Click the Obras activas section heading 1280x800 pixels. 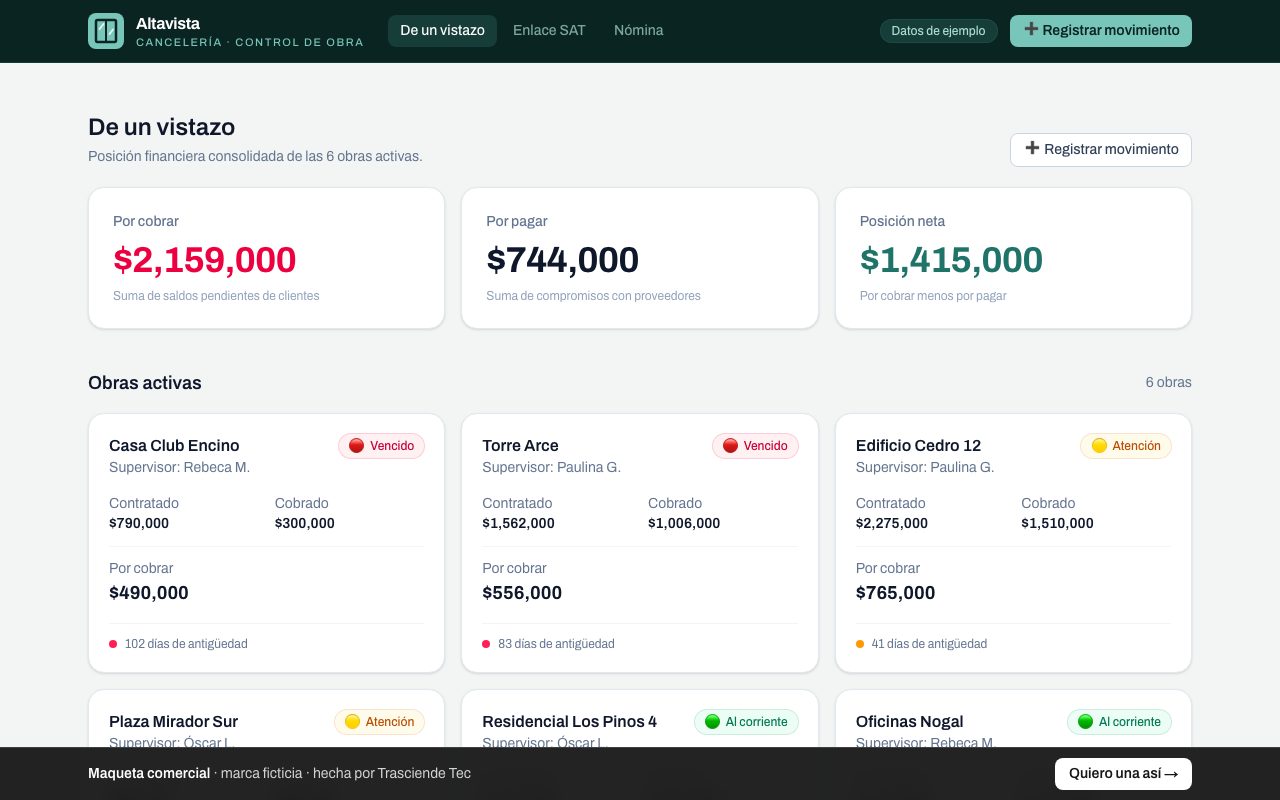(x=145, y=383)
